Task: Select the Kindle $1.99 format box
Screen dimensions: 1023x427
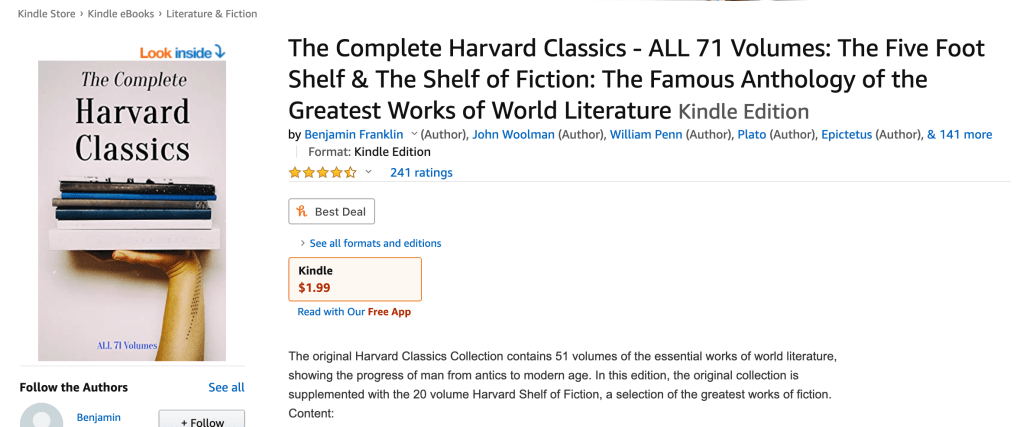Action: (x=354, y=279)
